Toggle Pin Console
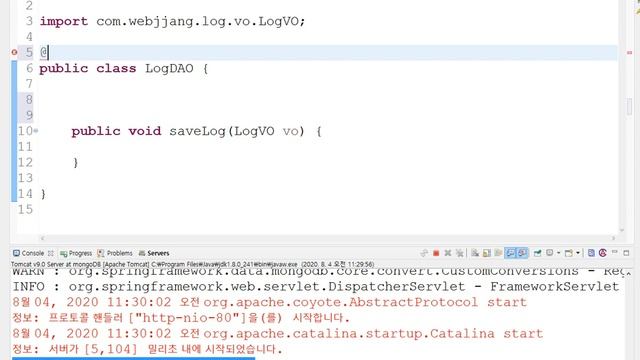Viewport: 640px width, 360px height. click(538, 253)
